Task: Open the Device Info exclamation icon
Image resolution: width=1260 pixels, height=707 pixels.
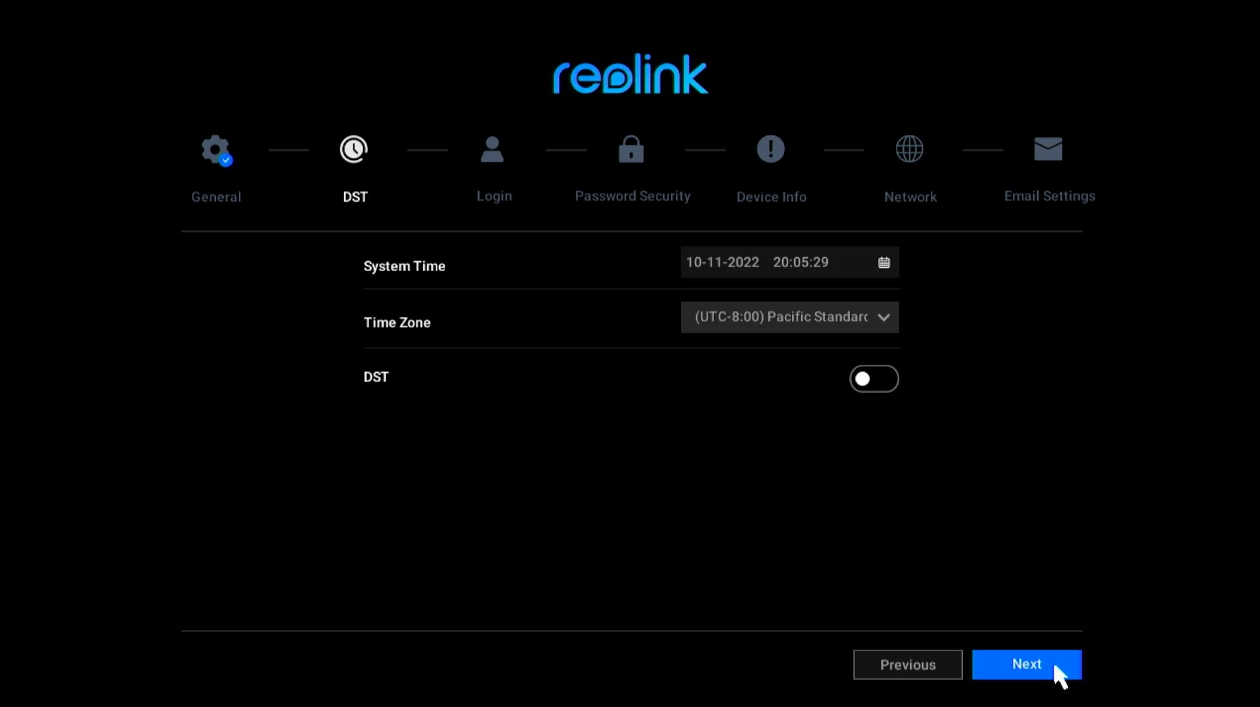Action: 770,149
